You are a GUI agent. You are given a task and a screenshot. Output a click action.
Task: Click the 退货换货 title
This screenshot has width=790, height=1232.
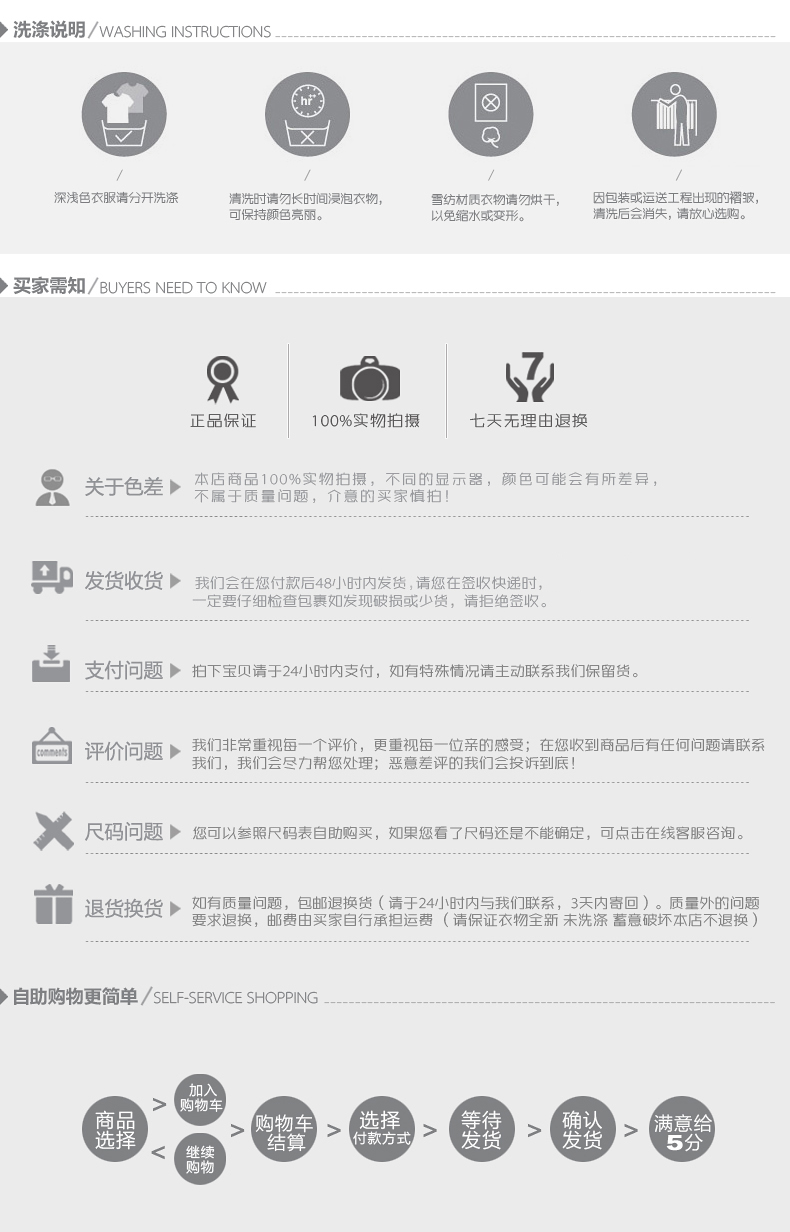(x=123, y=908)
